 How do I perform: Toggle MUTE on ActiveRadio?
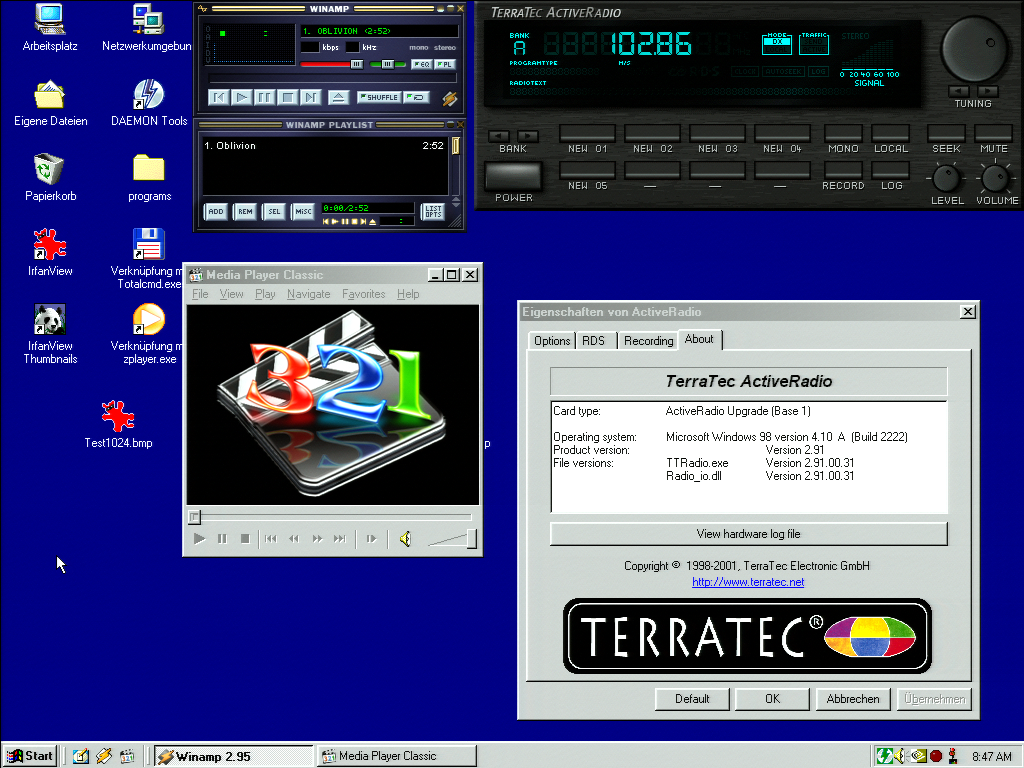click(x=993, y=133)
